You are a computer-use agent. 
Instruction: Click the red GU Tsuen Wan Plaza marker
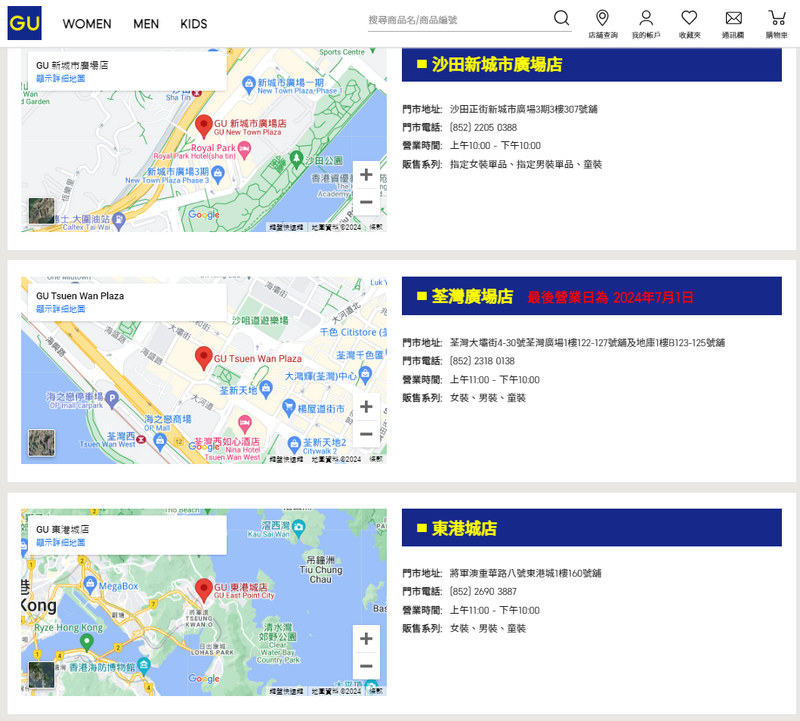point(204,358)
